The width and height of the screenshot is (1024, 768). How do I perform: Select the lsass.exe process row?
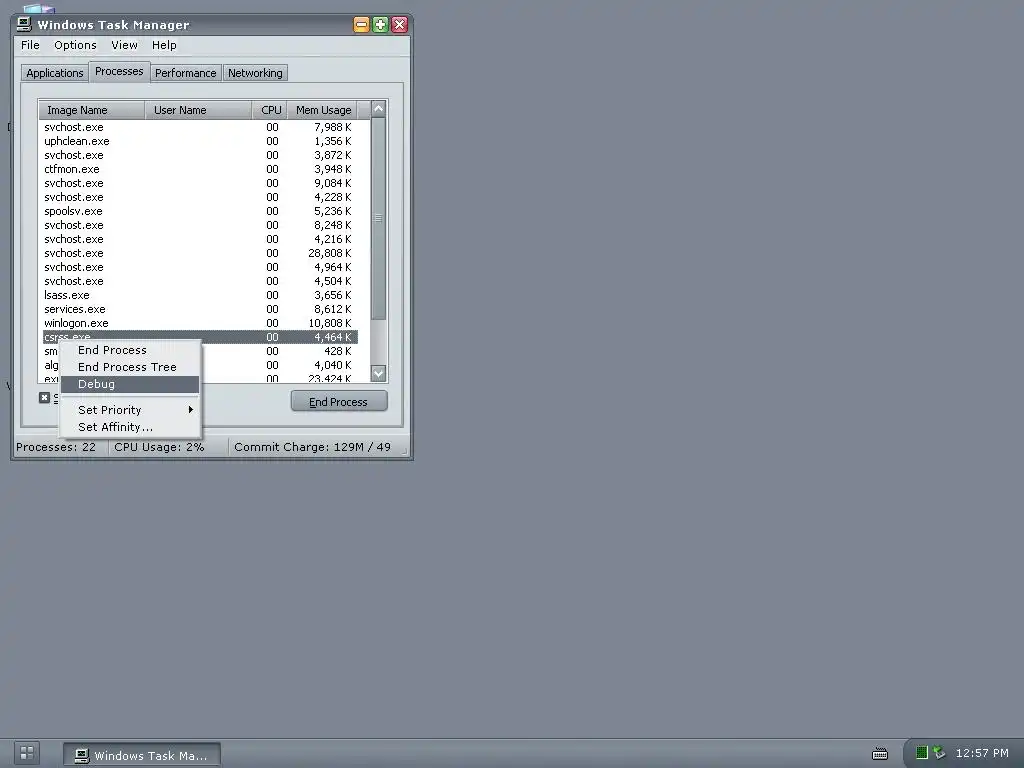[x=200, y=295]
